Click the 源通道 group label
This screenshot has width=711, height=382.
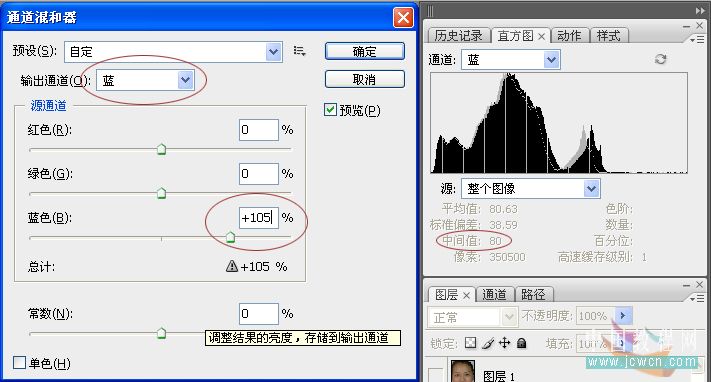48,106
